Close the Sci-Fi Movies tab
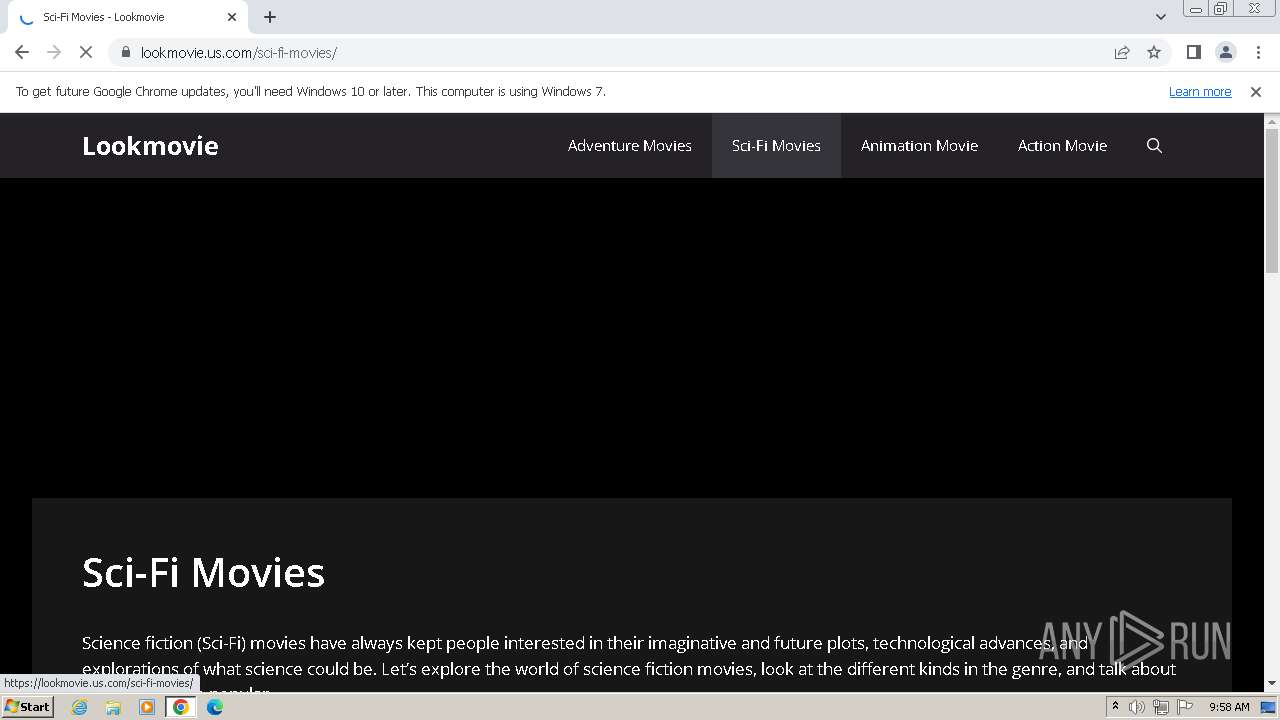This screenshot has height=720, width=1280. click(x=232, y=17)
